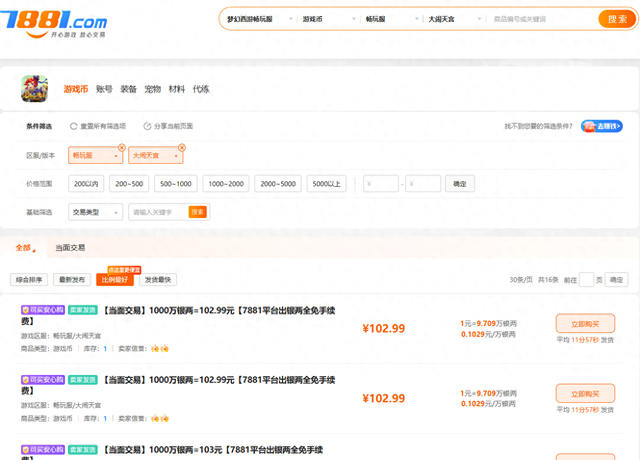Select the 200以内 price range option
Screen dimensions: 640x460
(85, 184)
